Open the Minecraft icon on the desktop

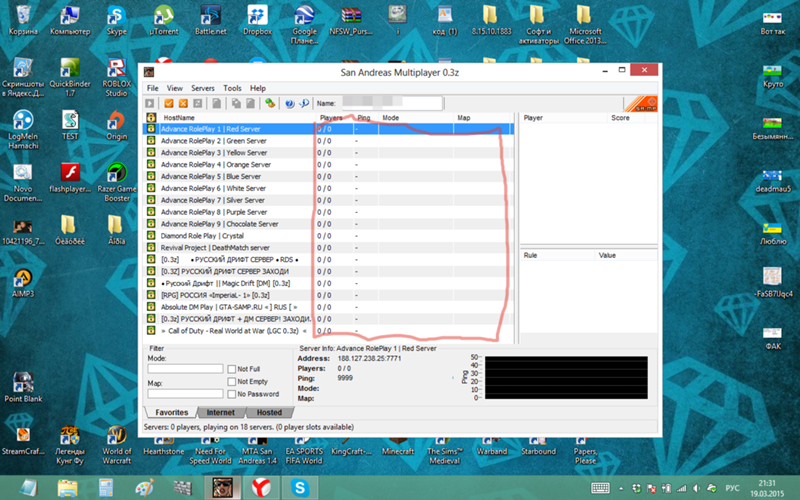(x=398, y=434)
